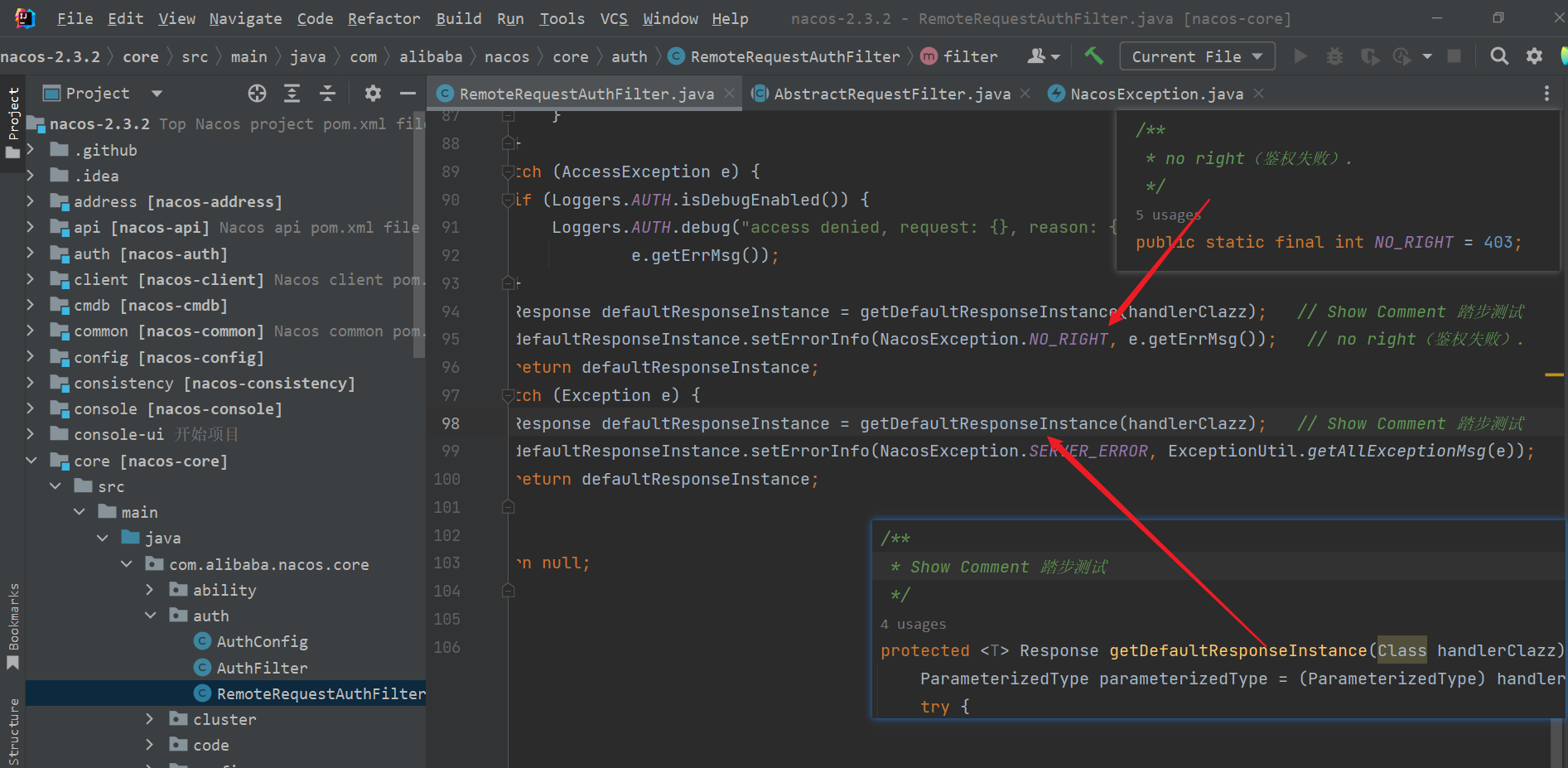Screen dimensions: 1568x768
Task: Click NO_RIGHT constant on line 95
Action: [1068, 339]
